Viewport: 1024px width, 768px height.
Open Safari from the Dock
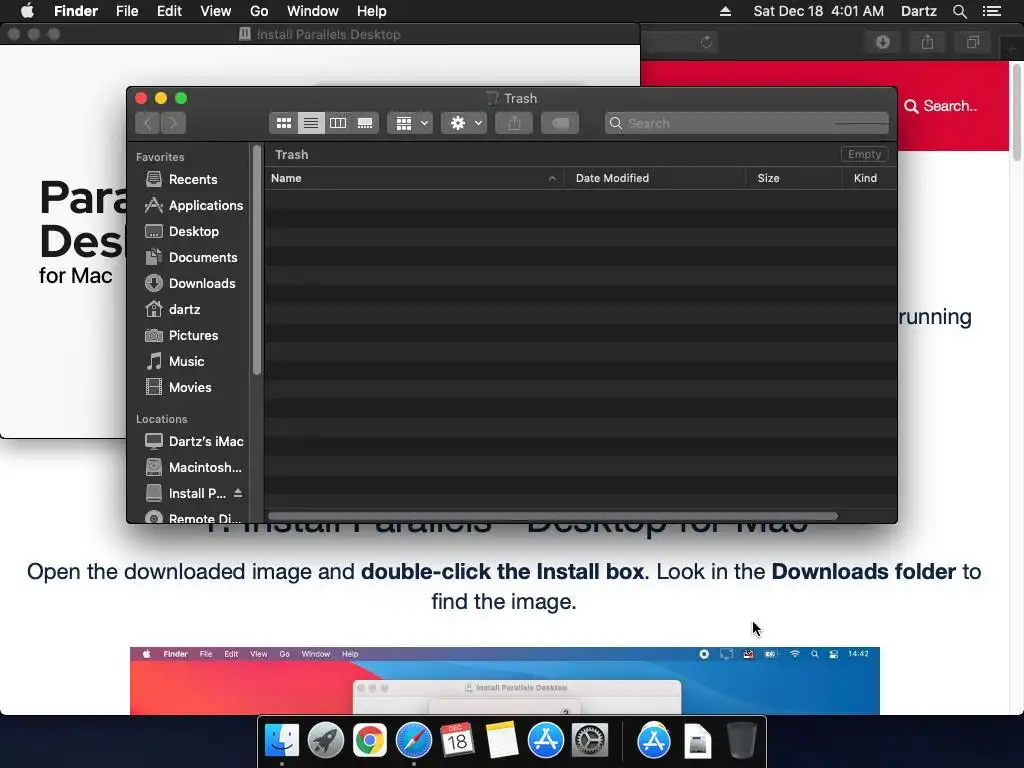pyautogui.click(x=413, y=741)
